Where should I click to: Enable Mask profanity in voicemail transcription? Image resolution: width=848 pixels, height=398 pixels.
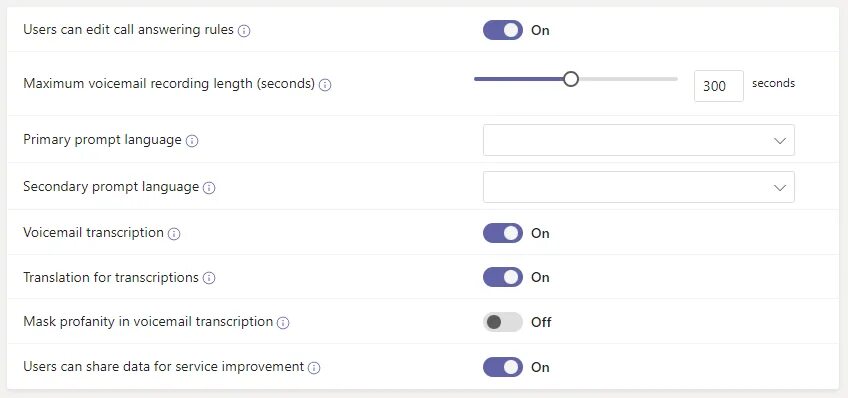coord(503,322)
